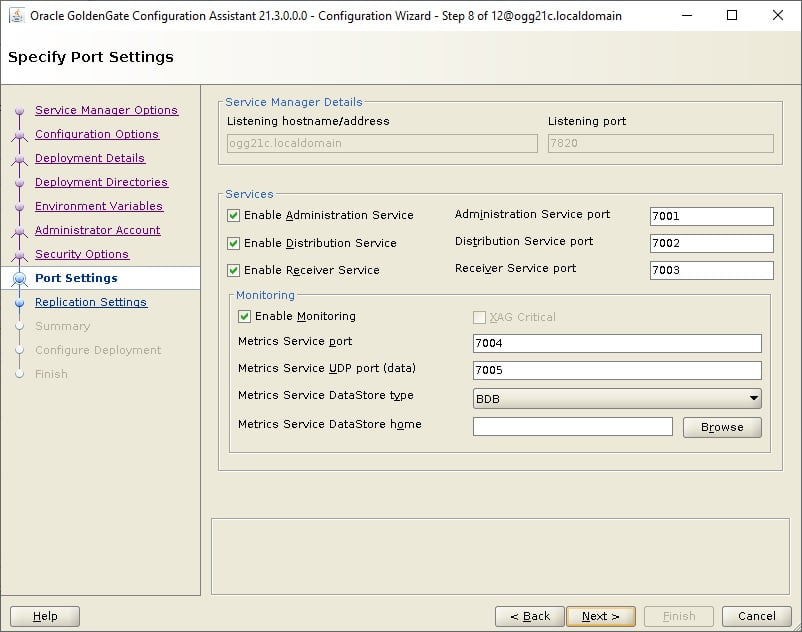Click the Listening hostname/address field
Screen dimensions: 802x632
(x=382, y=143)
